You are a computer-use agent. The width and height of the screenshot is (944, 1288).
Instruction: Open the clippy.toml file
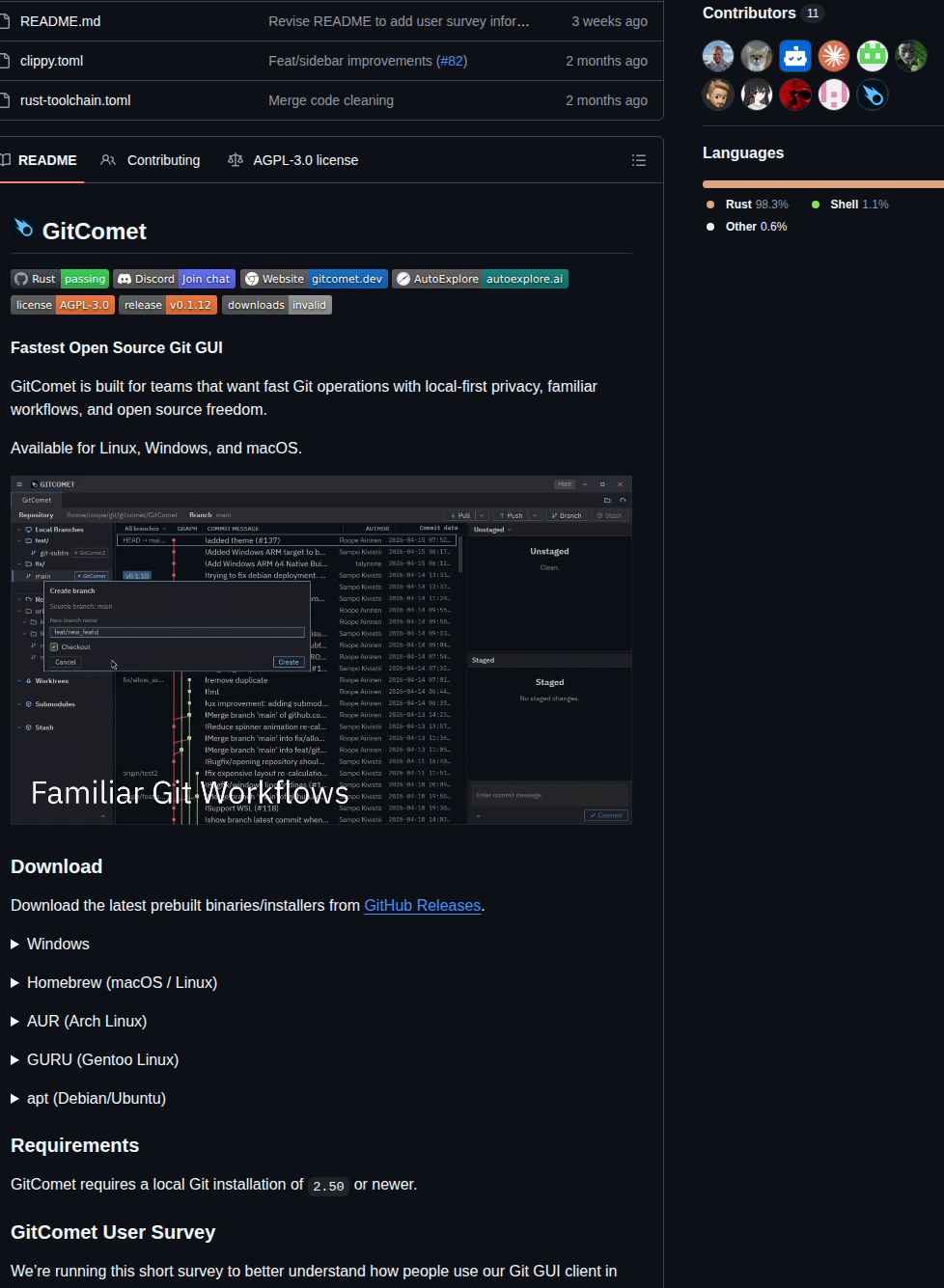51,61
